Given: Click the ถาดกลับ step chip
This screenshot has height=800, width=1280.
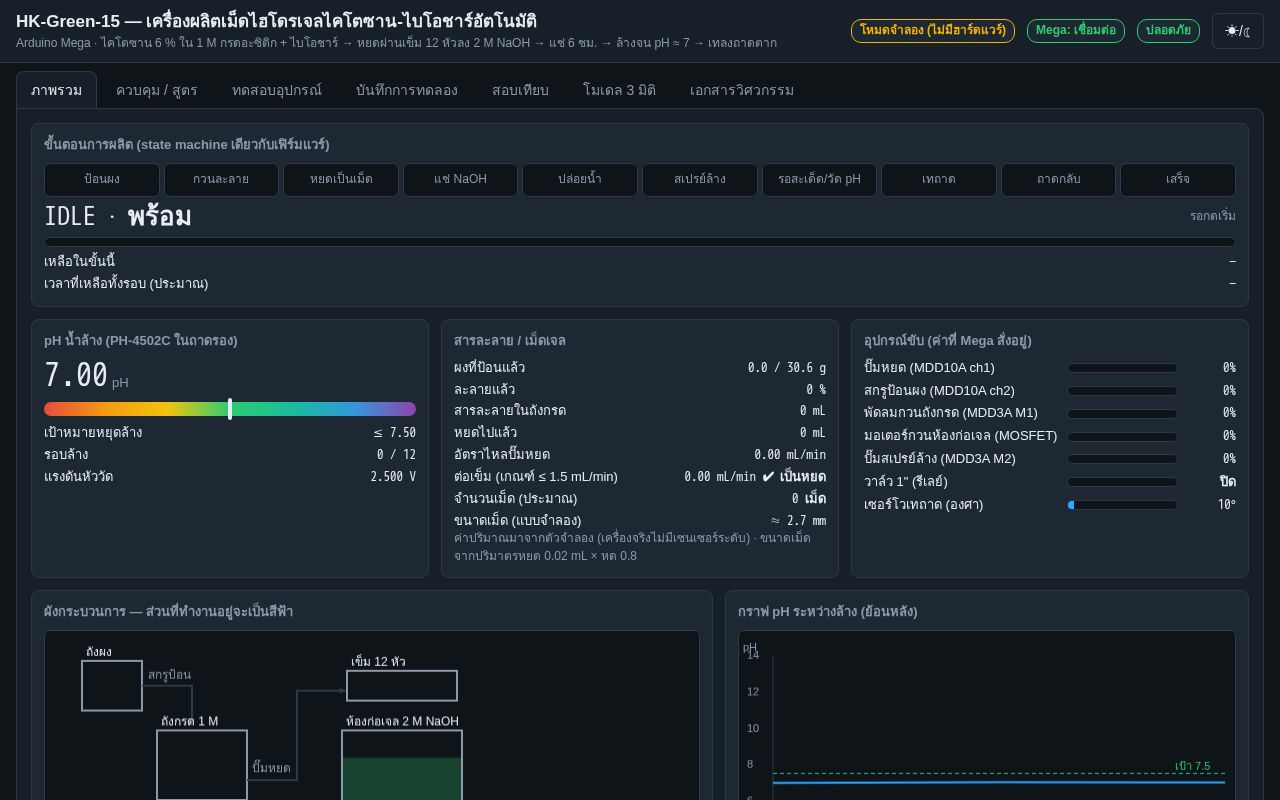Looking at the screenshot, I should click(1058, 180).
